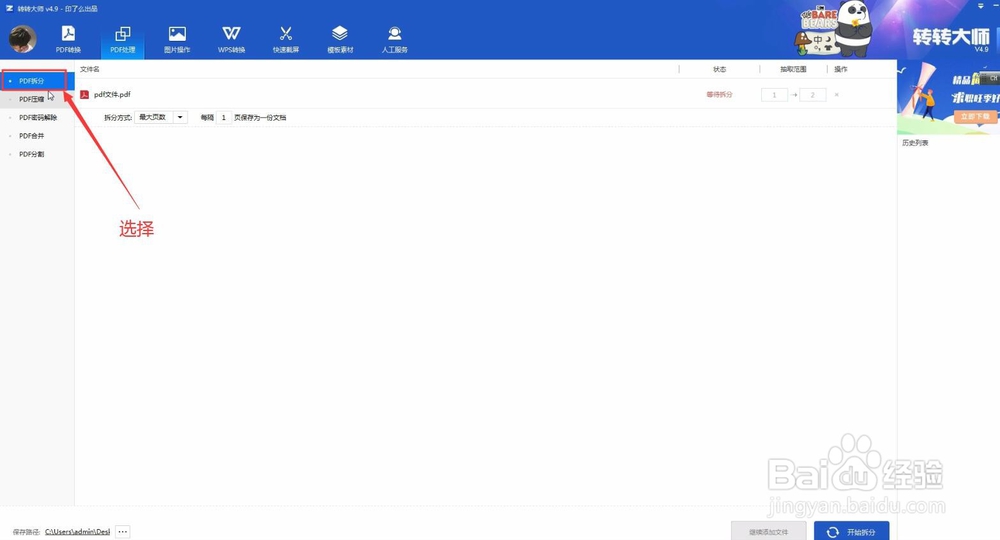
Task: Open 模板素材 templates section
Action: point(340,39)
